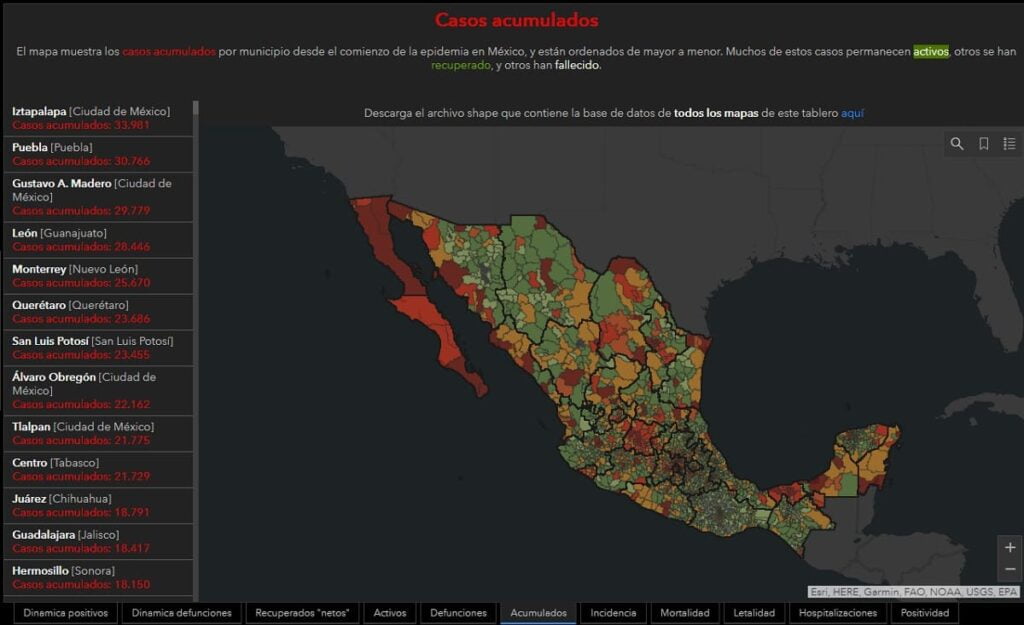
Task: Open the Defunciones tab
Action: 458,613
